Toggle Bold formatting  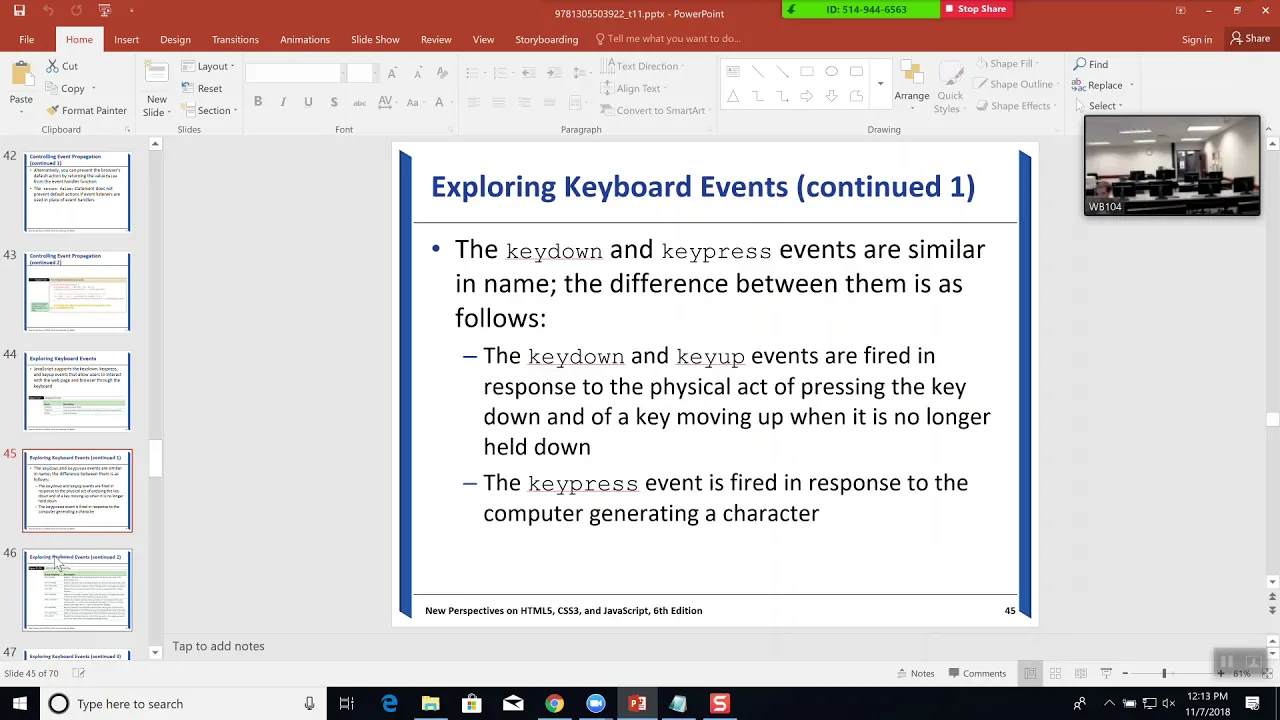pos(258,102)
